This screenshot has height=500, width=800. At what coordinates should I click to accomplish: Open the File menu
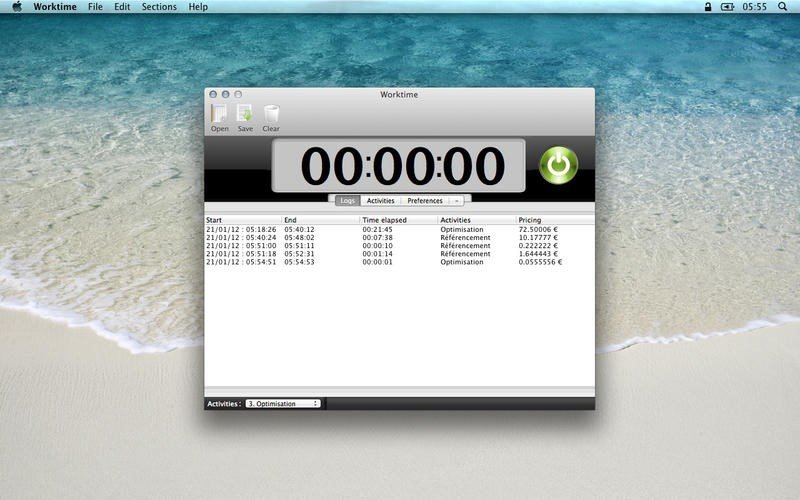click(x=95, y=7)
